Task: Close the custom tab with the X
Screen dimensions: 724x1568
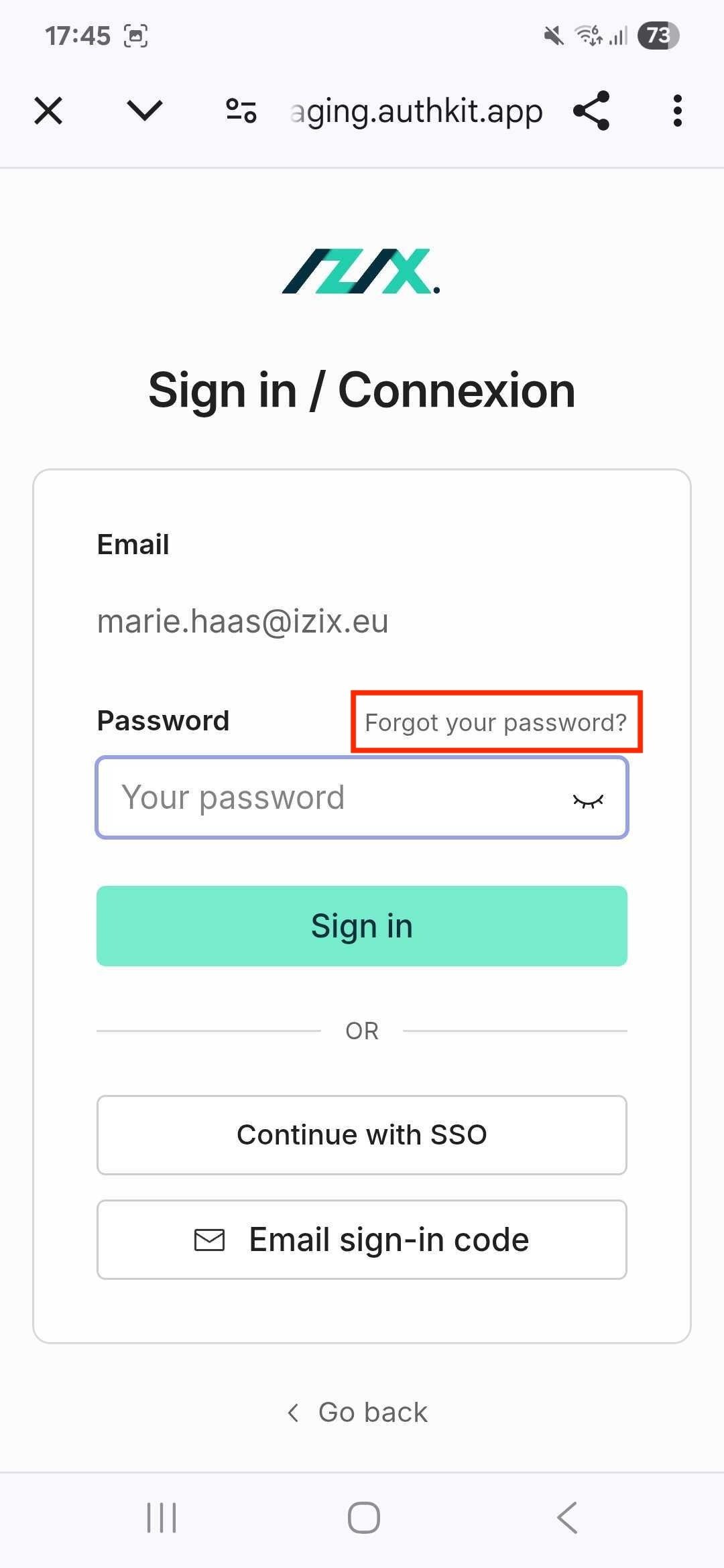Action: point(48,111)
